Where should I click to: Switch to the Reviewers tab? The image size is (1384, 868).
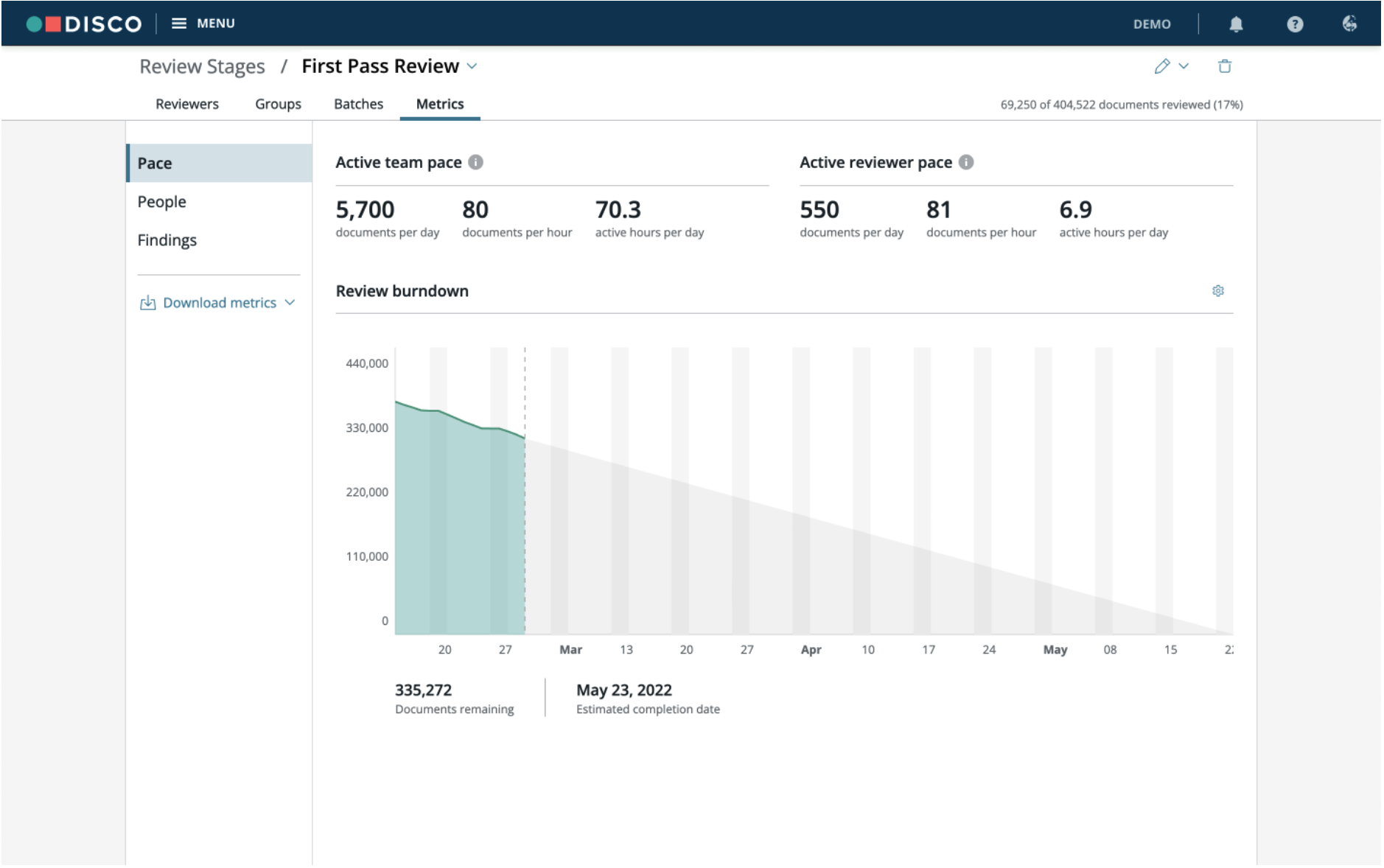[x=187, y=104]
